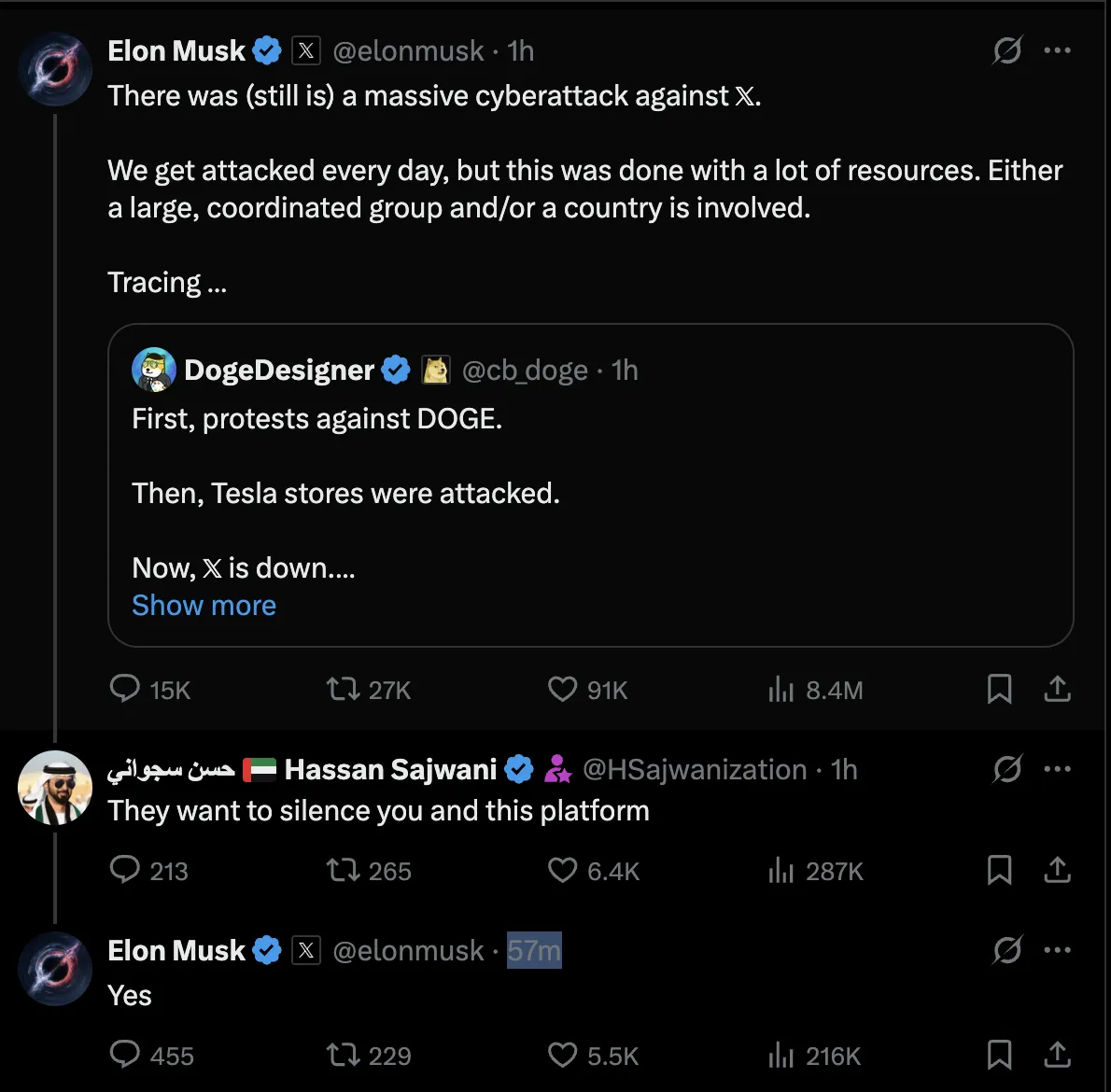Viewport: 1111px width, 1092px height.
Task: Repost Hassan Sajwani's reply with 265 reposts
Action: pos(343,871)
